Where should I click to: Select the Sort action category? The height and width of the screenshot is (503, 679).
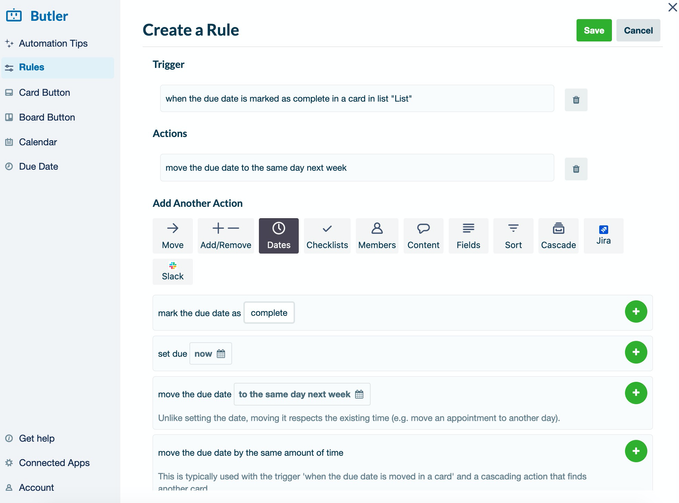click(513, 236)
